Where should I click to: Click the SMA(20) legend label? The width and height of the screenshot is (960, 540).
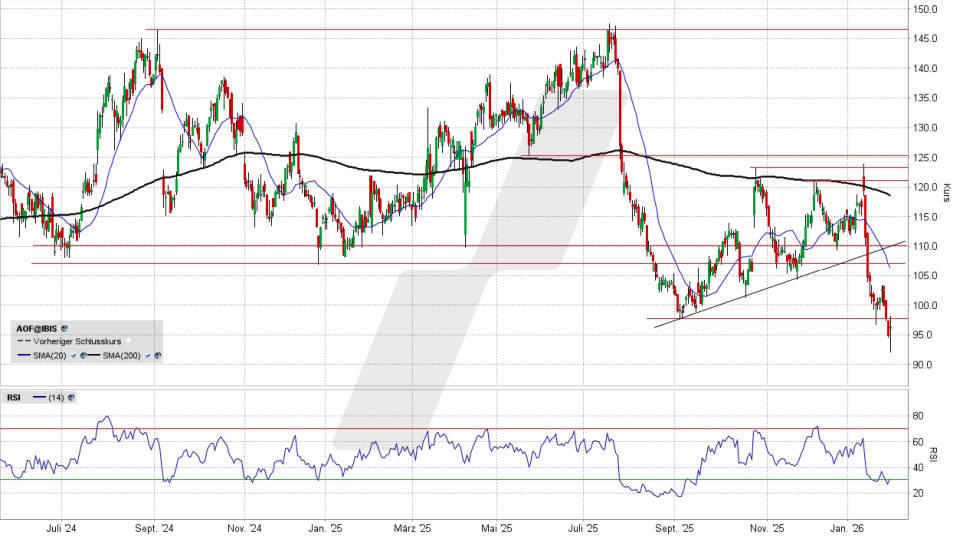[50, 355]
